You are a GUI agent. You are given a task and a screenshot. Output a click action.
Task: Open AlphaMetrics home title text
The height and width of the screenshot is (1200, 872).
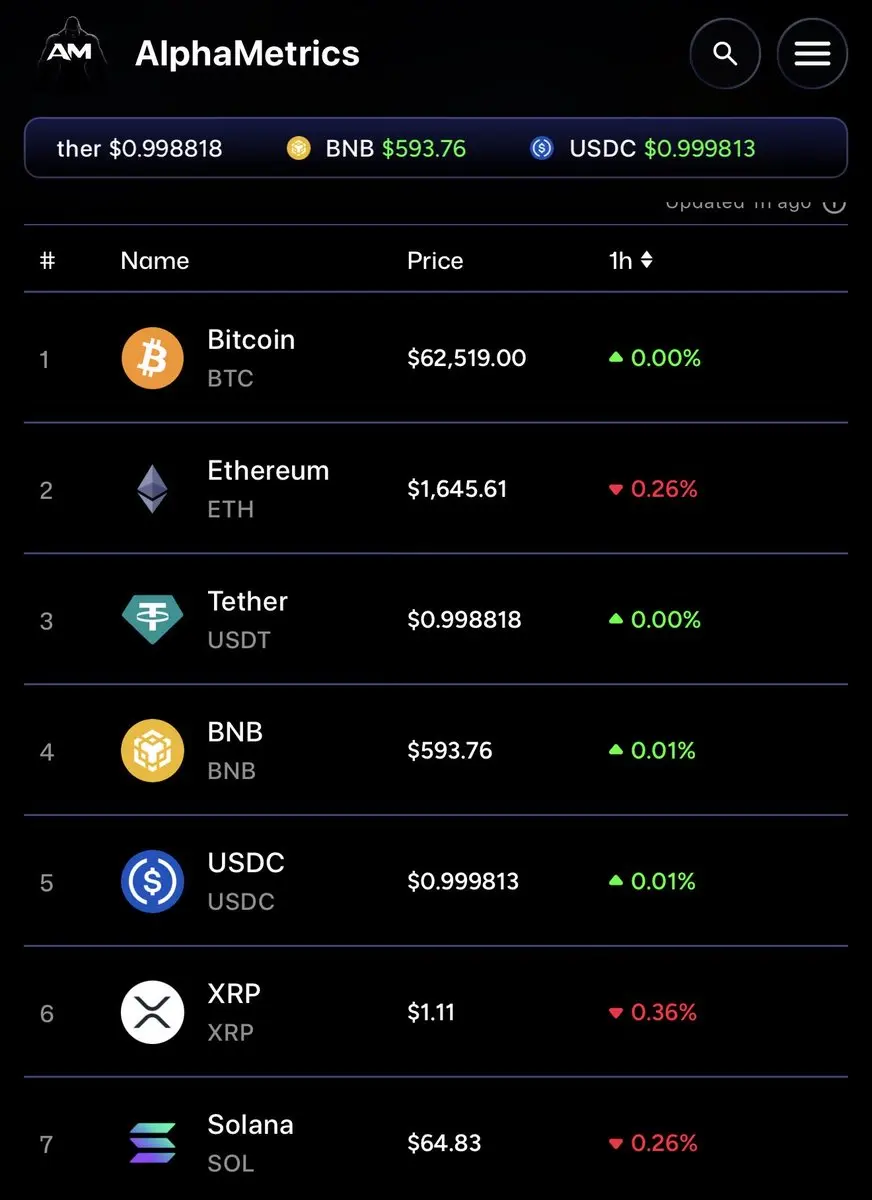247,53
